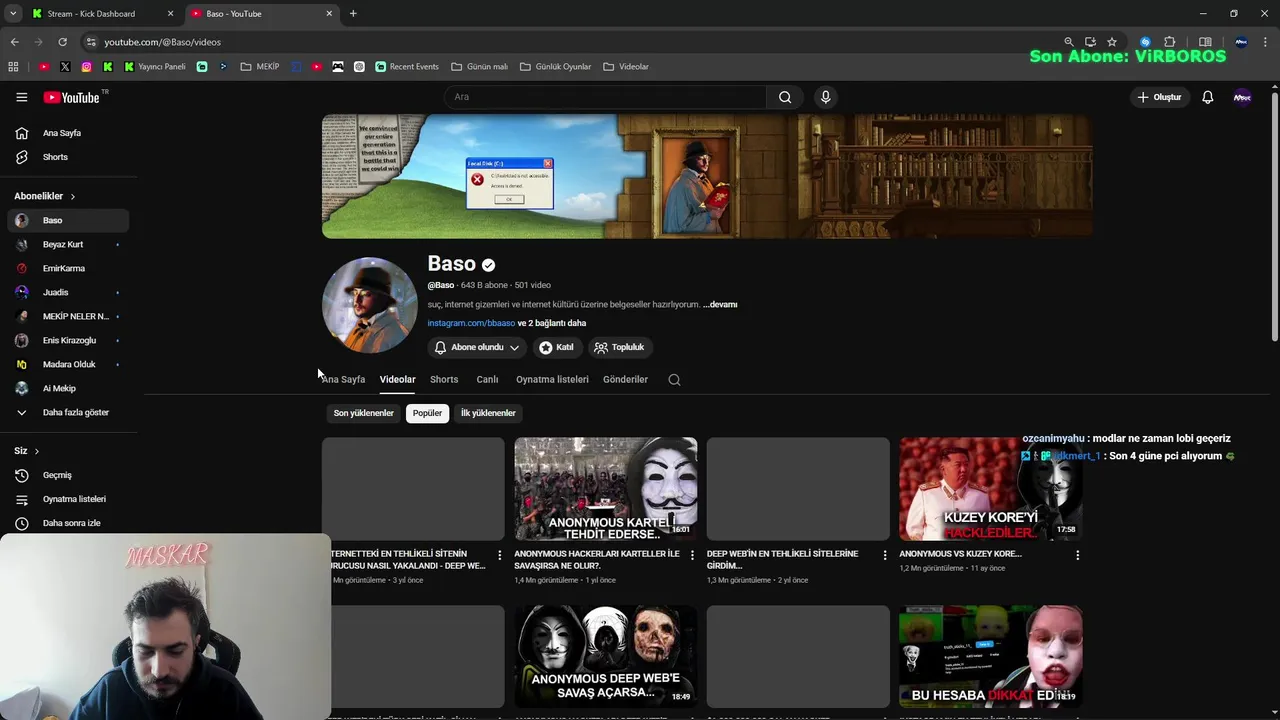Open options for ANONYMOUS HACKERLARI KARTELLER video
Viewport: 1280px width, 720px height.
click(692, 555)
